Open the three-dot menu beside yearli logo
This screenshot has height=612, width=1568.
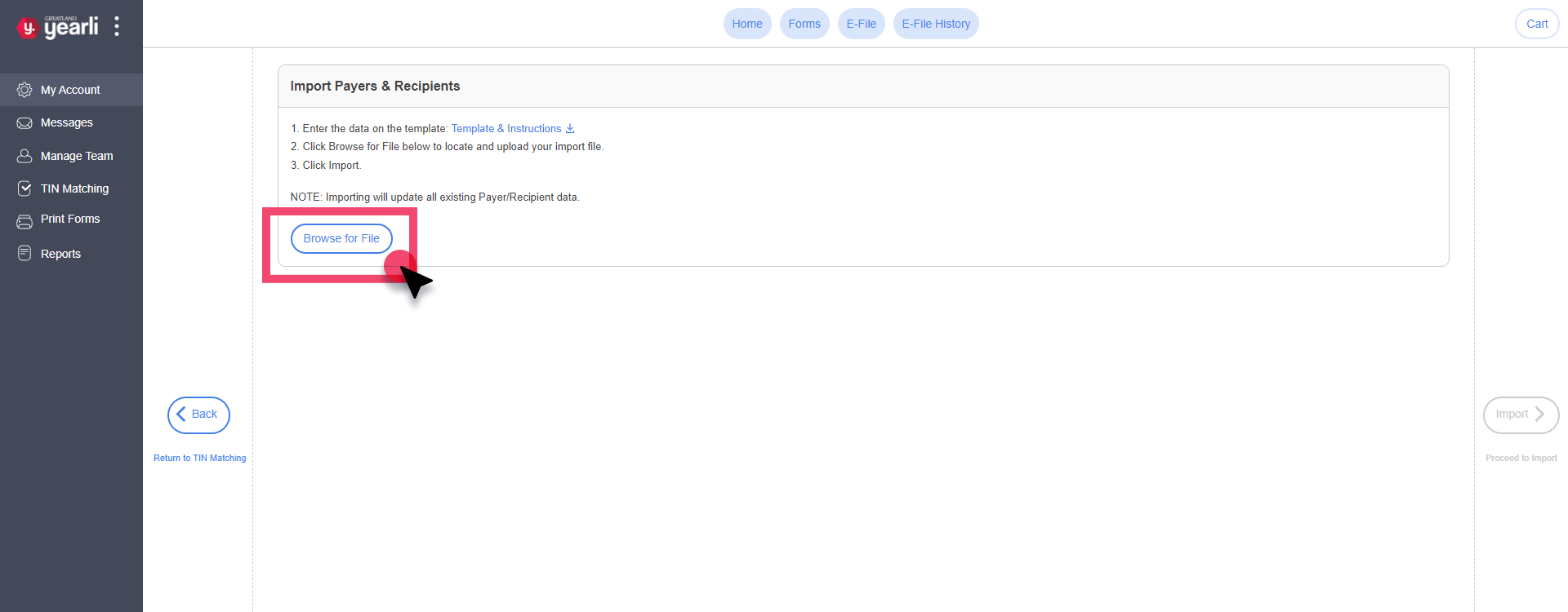[117, 26]
